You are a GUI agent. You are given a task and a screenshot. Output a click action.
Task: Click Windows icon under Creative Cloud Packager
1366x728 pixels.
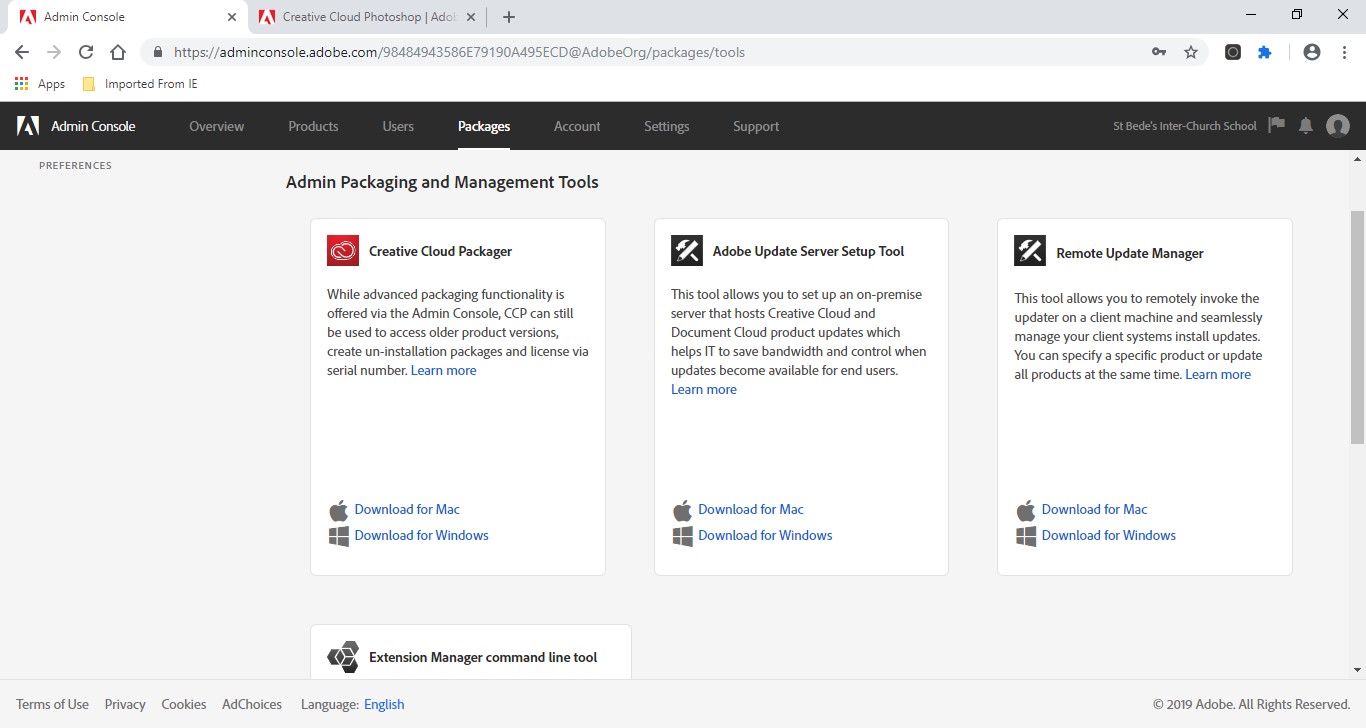(339, 536)
